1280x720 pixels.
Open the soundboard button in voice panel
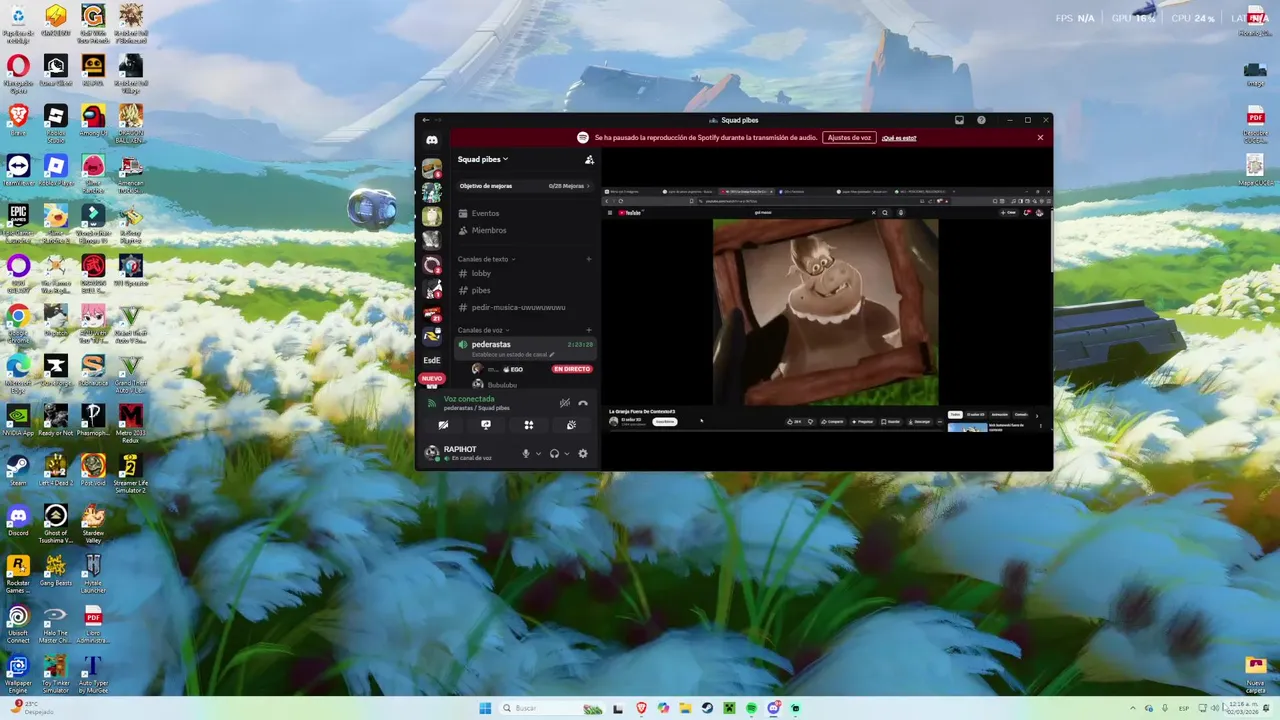tap(571, 425)
